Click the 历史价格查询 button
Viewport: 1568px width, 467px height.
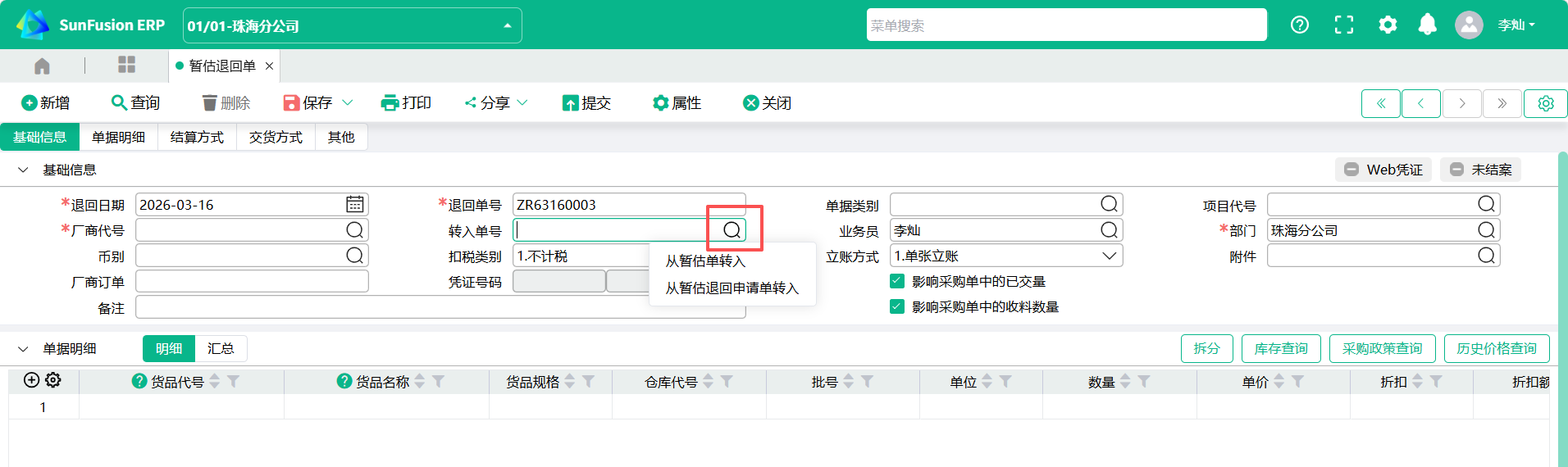click(x=1496, y=349)
